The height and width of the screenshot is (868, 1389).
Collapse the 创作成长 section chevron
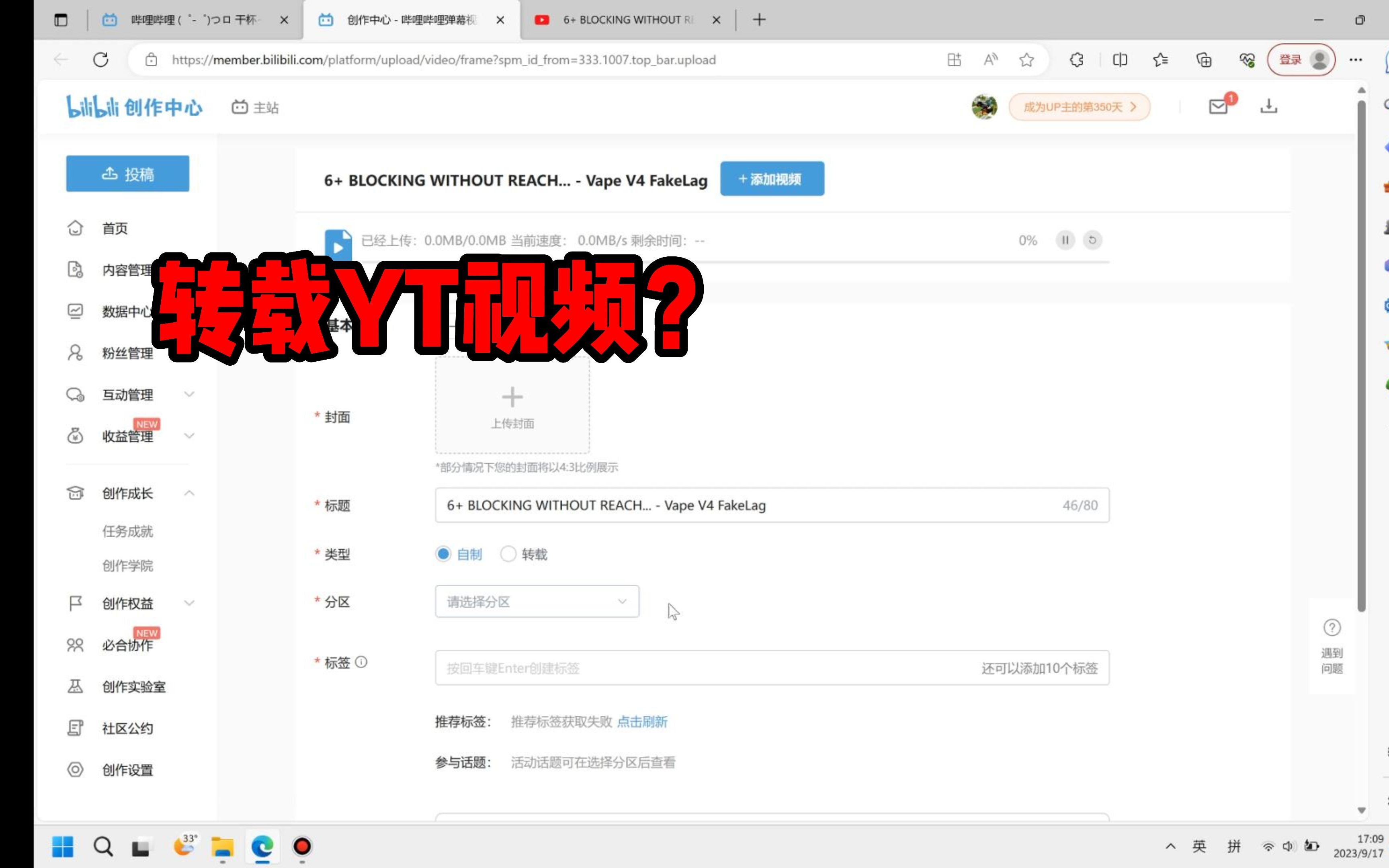pos(189,493)
